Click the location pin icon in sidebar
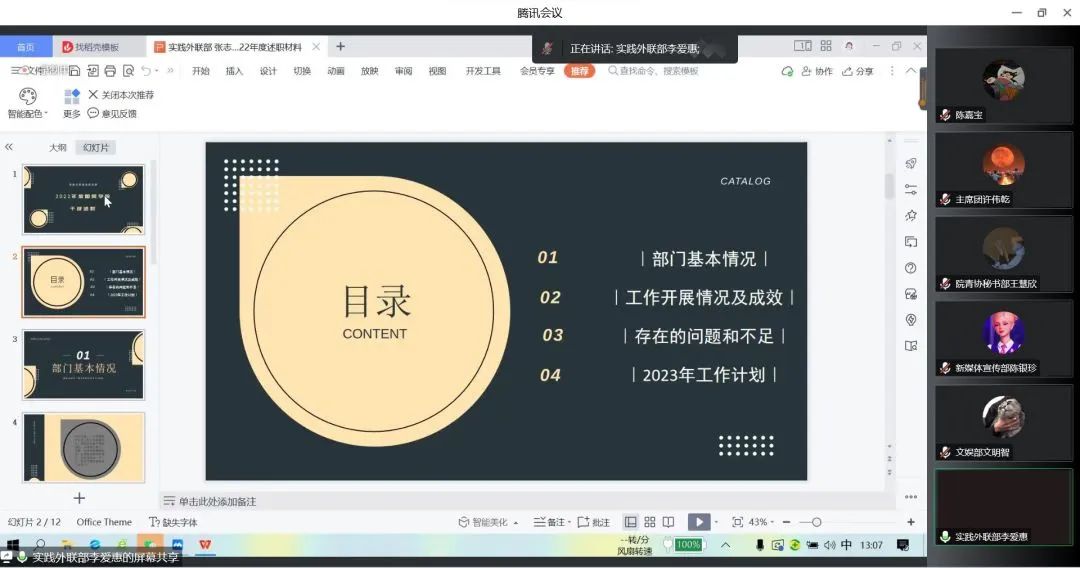 point(910,320)
